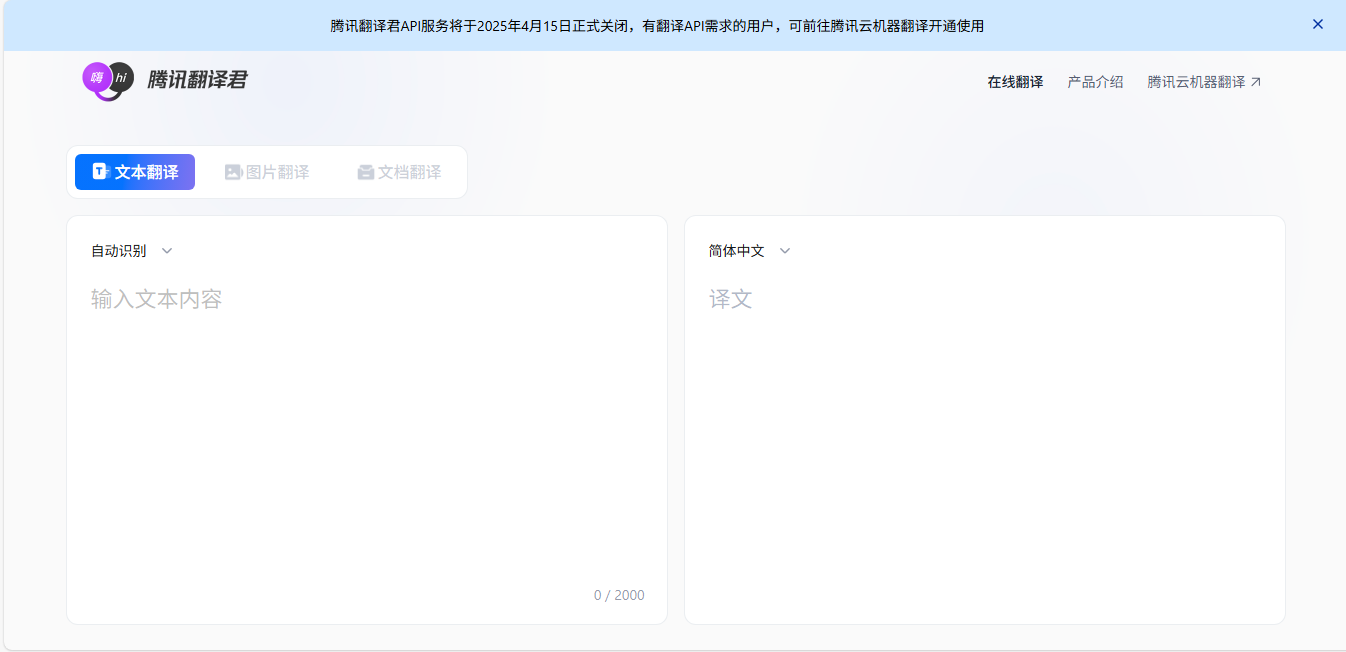Viewport: 1346px width, 652px height.
Task: Open the 简体中文 target language dropdown
Action: (750, 251)
